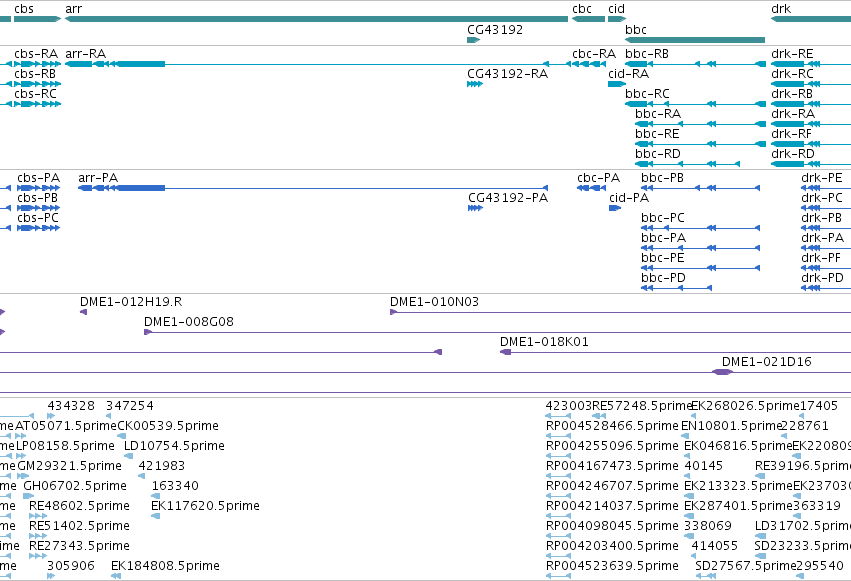The height and width of the screenshot is (581, 851).
Task: Click the DME1-008G08 clone start arrow
Action: 148,332
